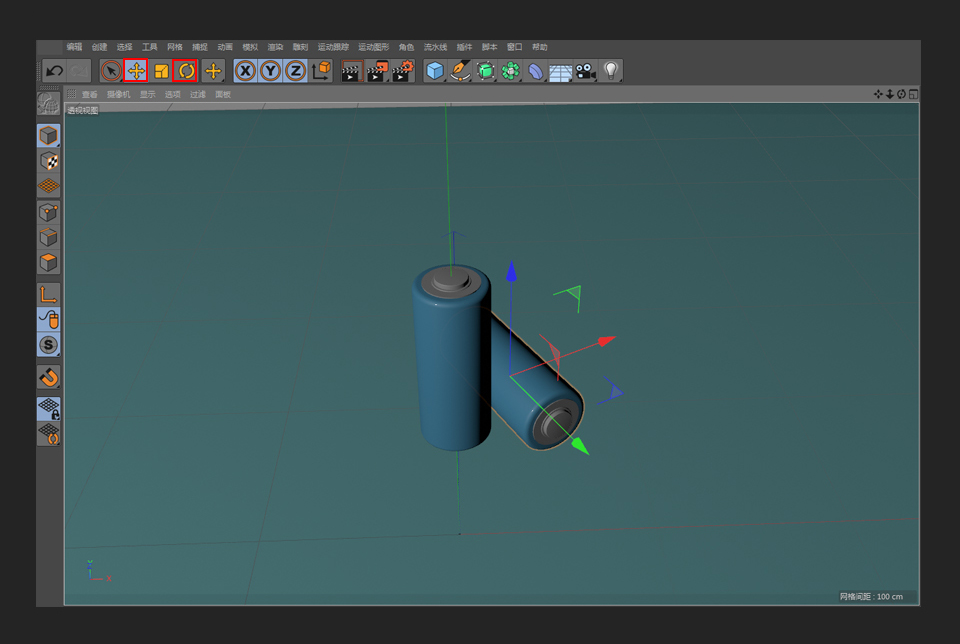Open the 渲染 menu
This screenshot has width=960, height=644.
pos(273,46)
